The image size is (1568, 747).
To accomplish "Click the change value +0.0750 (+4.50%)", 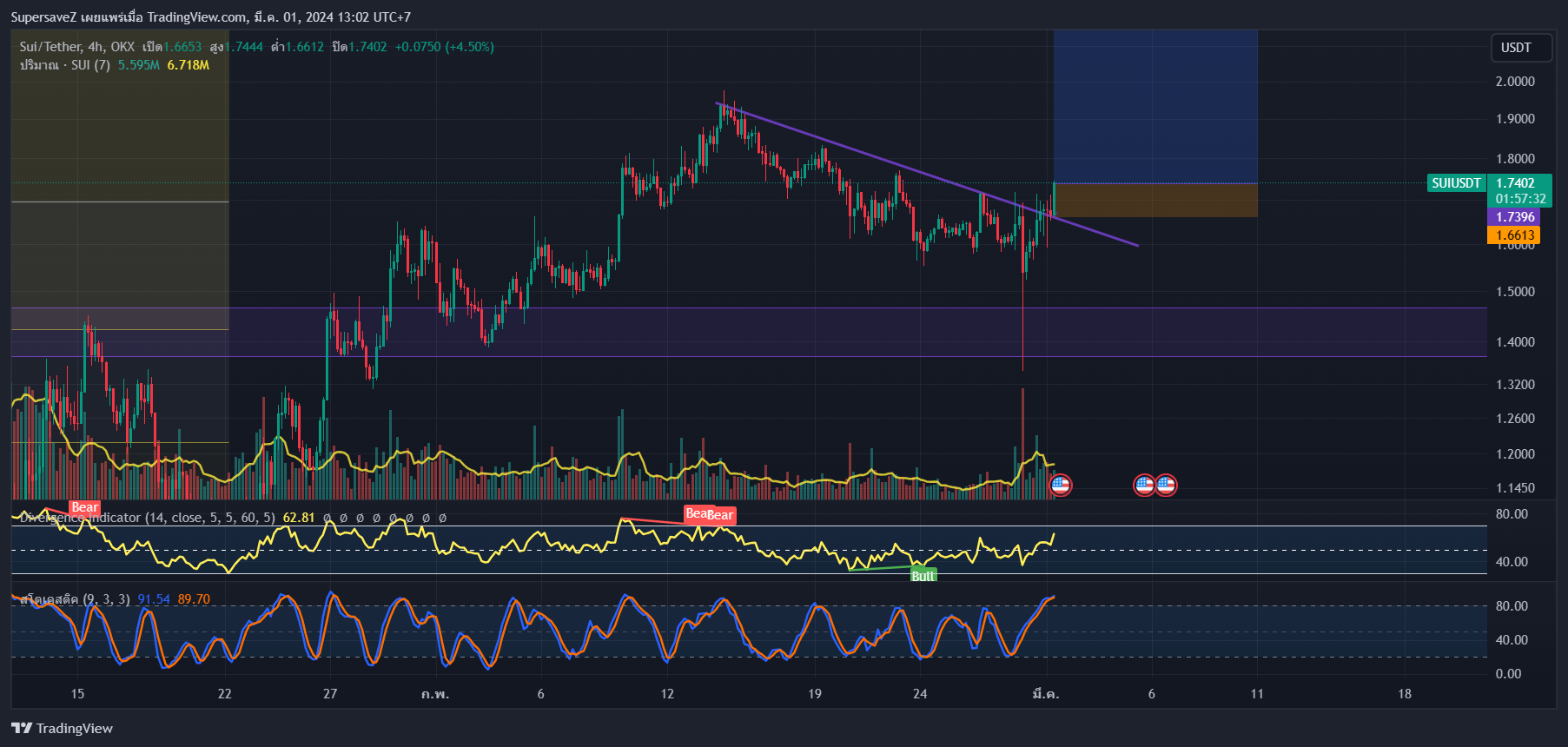I will [x=445, y=47].
